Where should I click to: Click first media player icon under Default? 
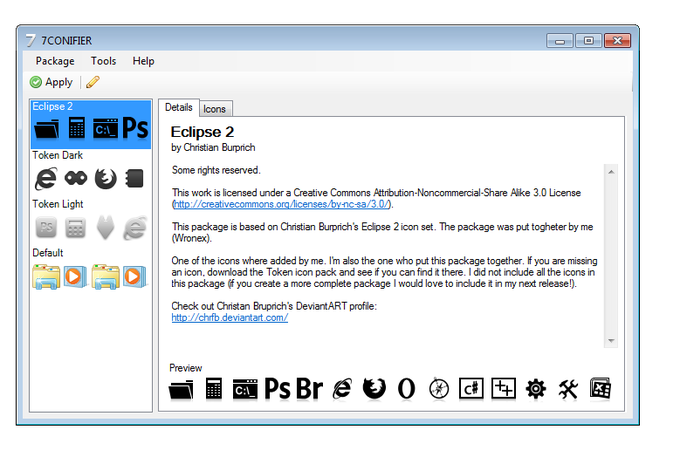(75, 276)
